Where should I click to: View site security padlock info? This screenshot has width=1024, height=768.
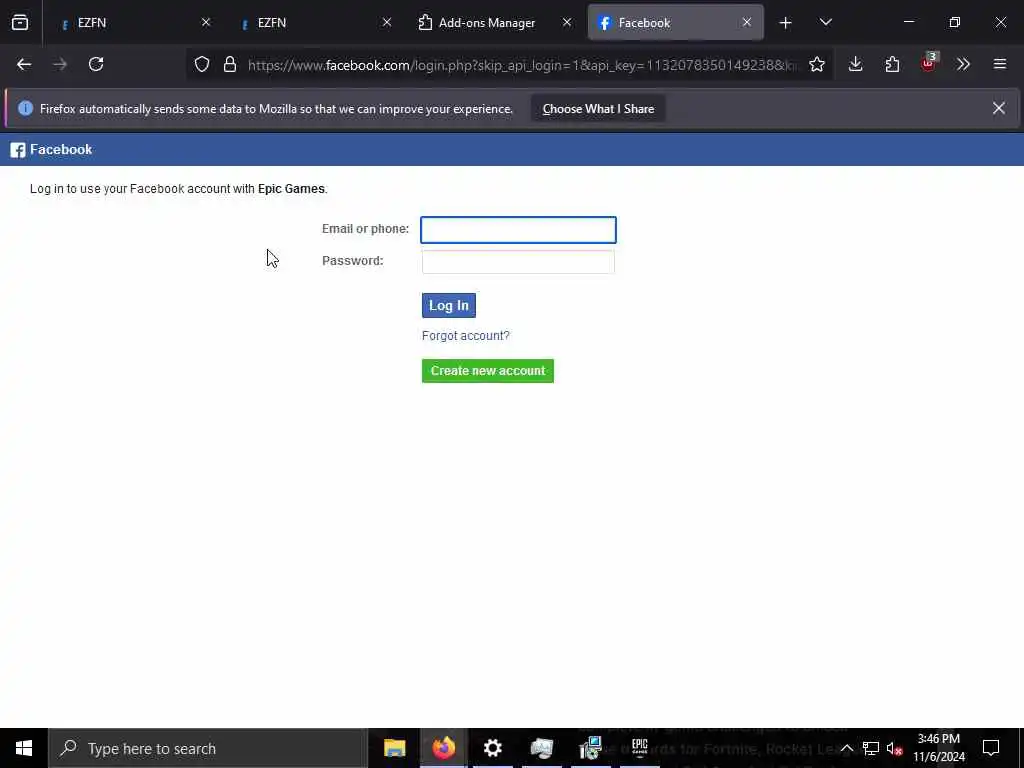click(x=230, y=64)
